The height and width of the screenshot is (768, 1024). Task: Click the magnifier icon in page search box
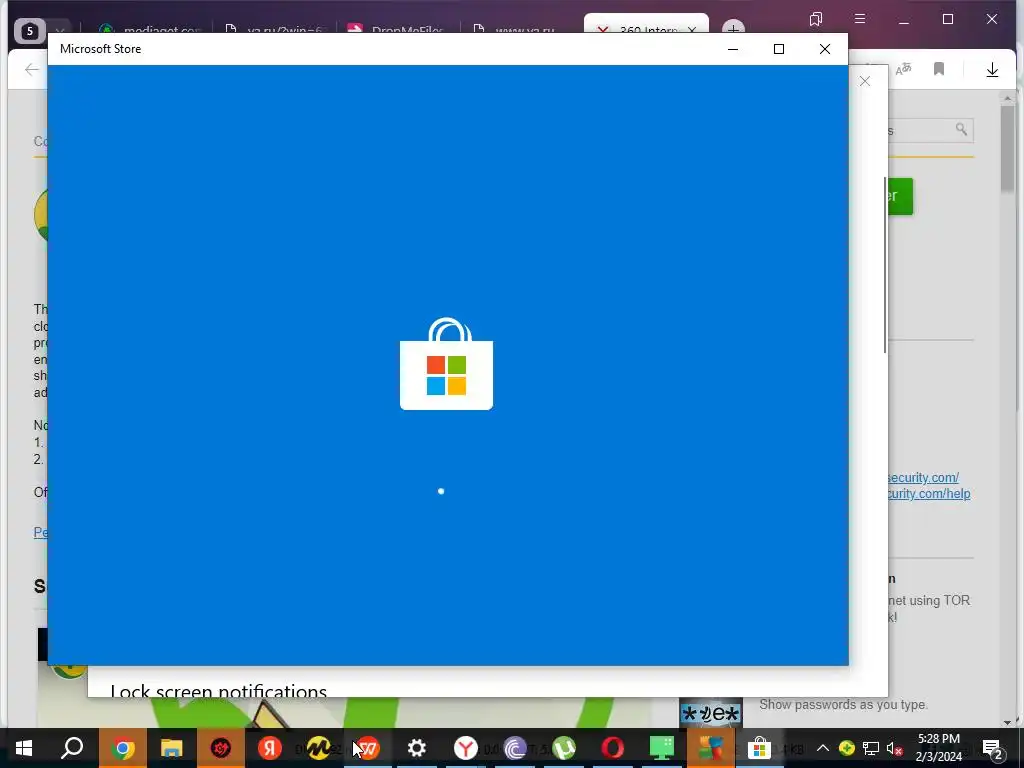pos(961,129)
